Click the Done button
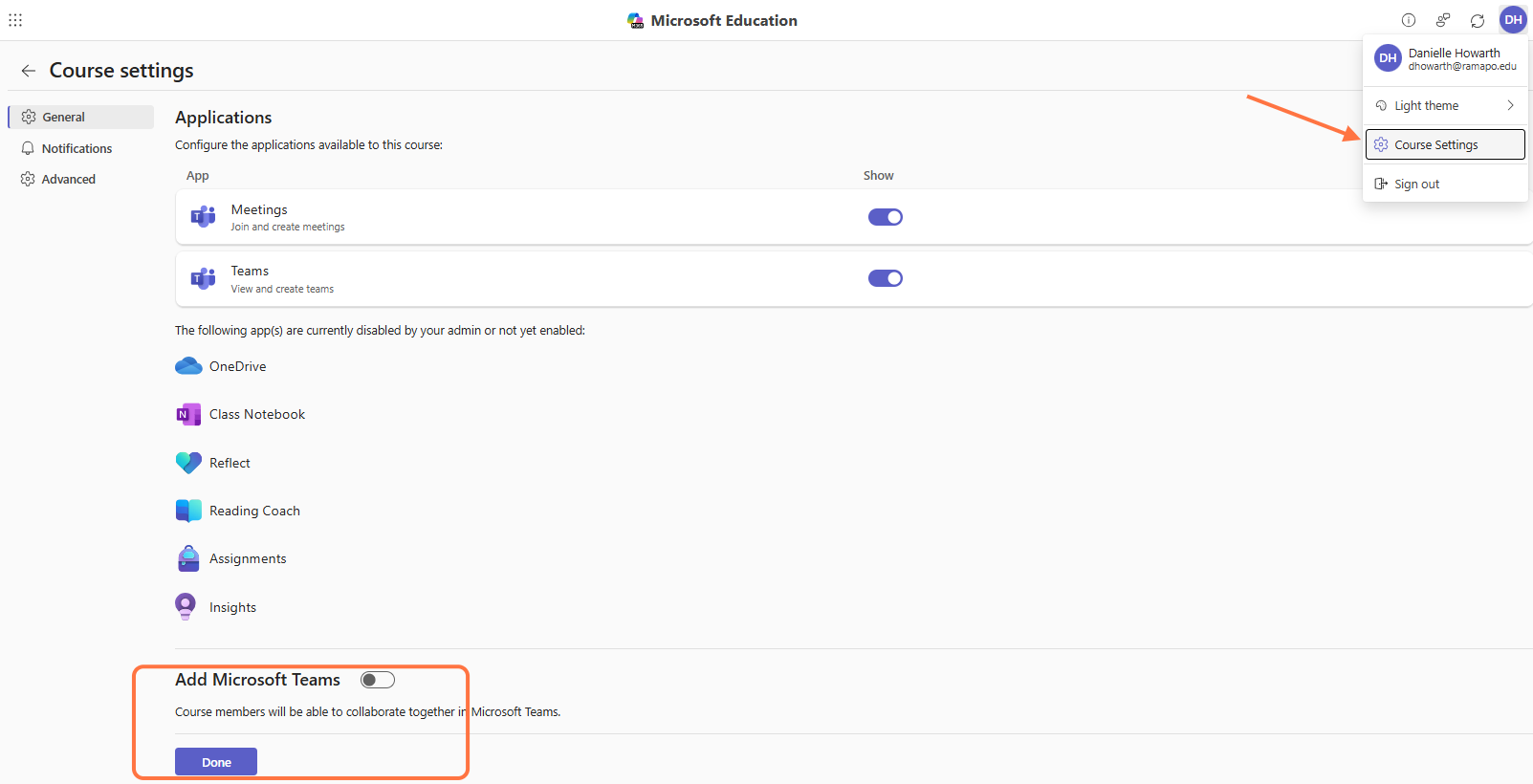Viewport: 1533px width, 784px height. click(216, 762)
